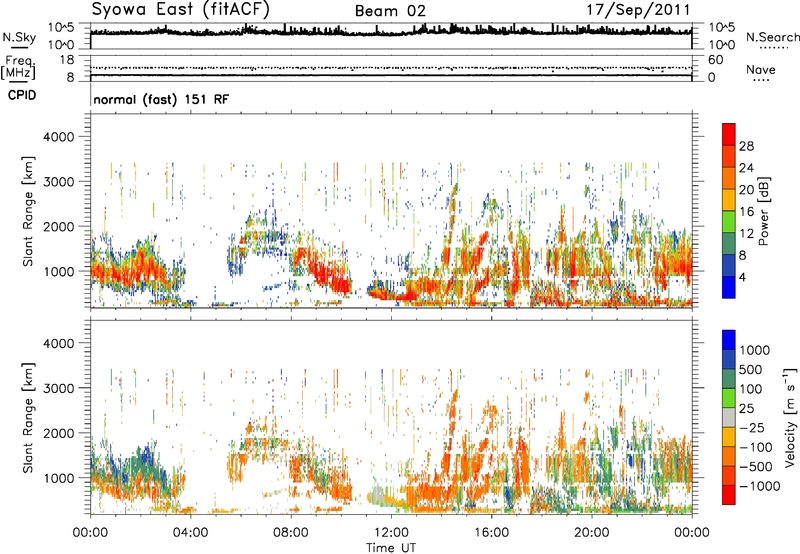This screenshot has width=800, height=554.
Task: Click the gray segment of velocity colorbar
Action: (729, 417)
